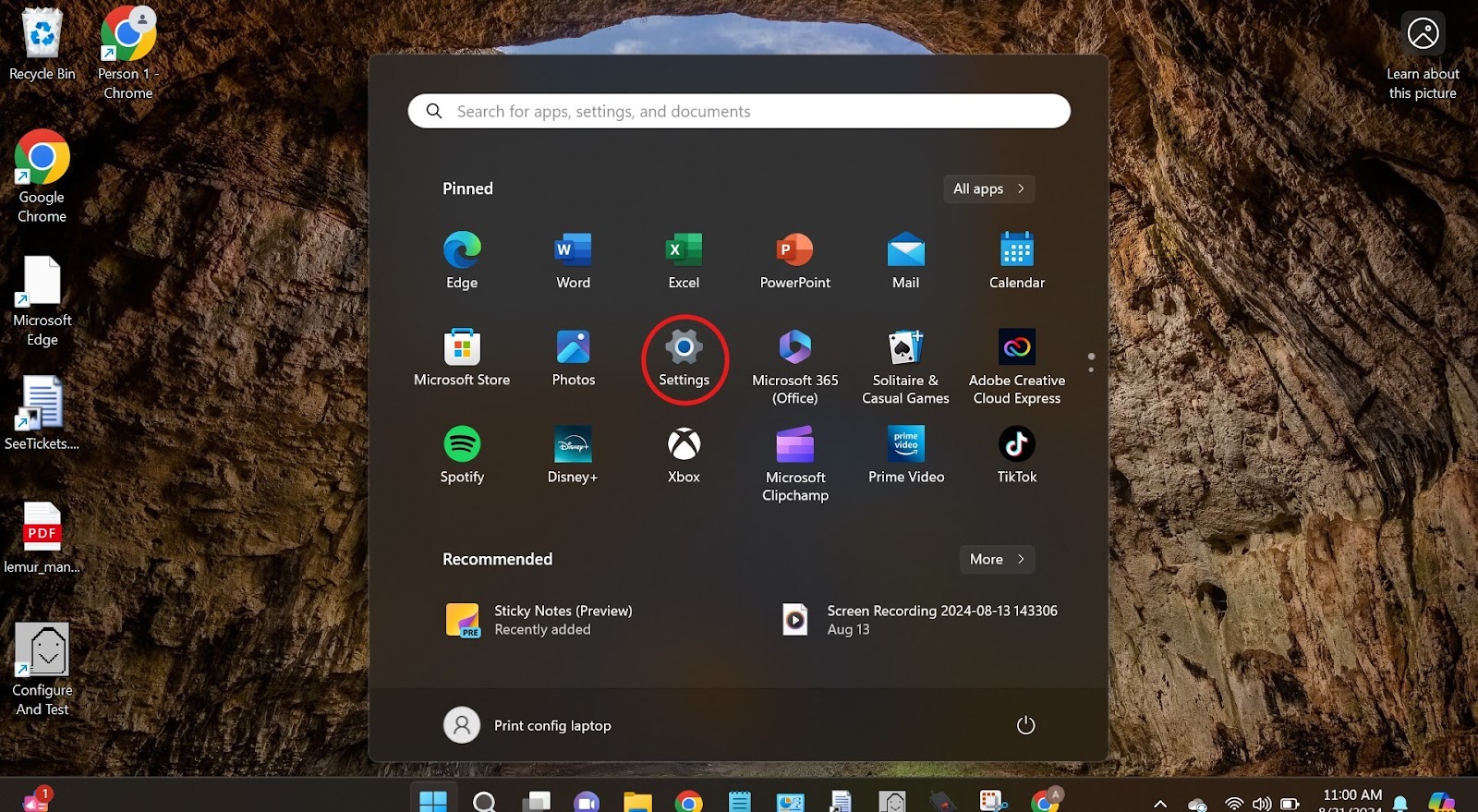Select the lemur_man PDF file
1478x812 pixels.
[42, 537]
